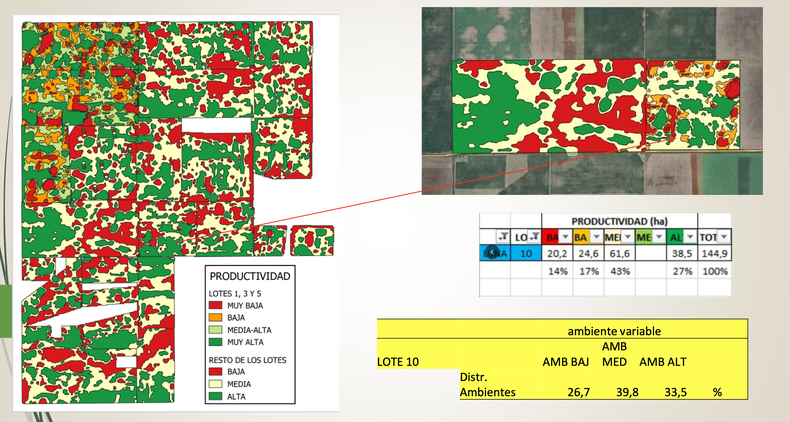Click the cream MEDIA legend swatch
This screenshot has height=422, width=790.
(215, 384)
